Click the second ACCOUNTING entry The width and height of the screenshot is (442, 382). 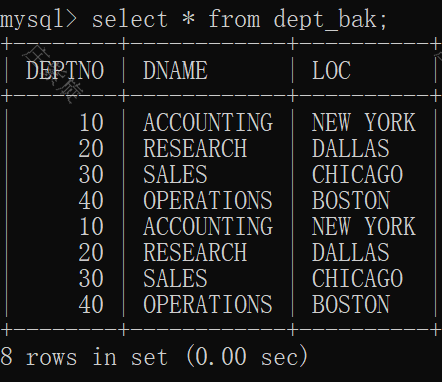tap(208, 226)
